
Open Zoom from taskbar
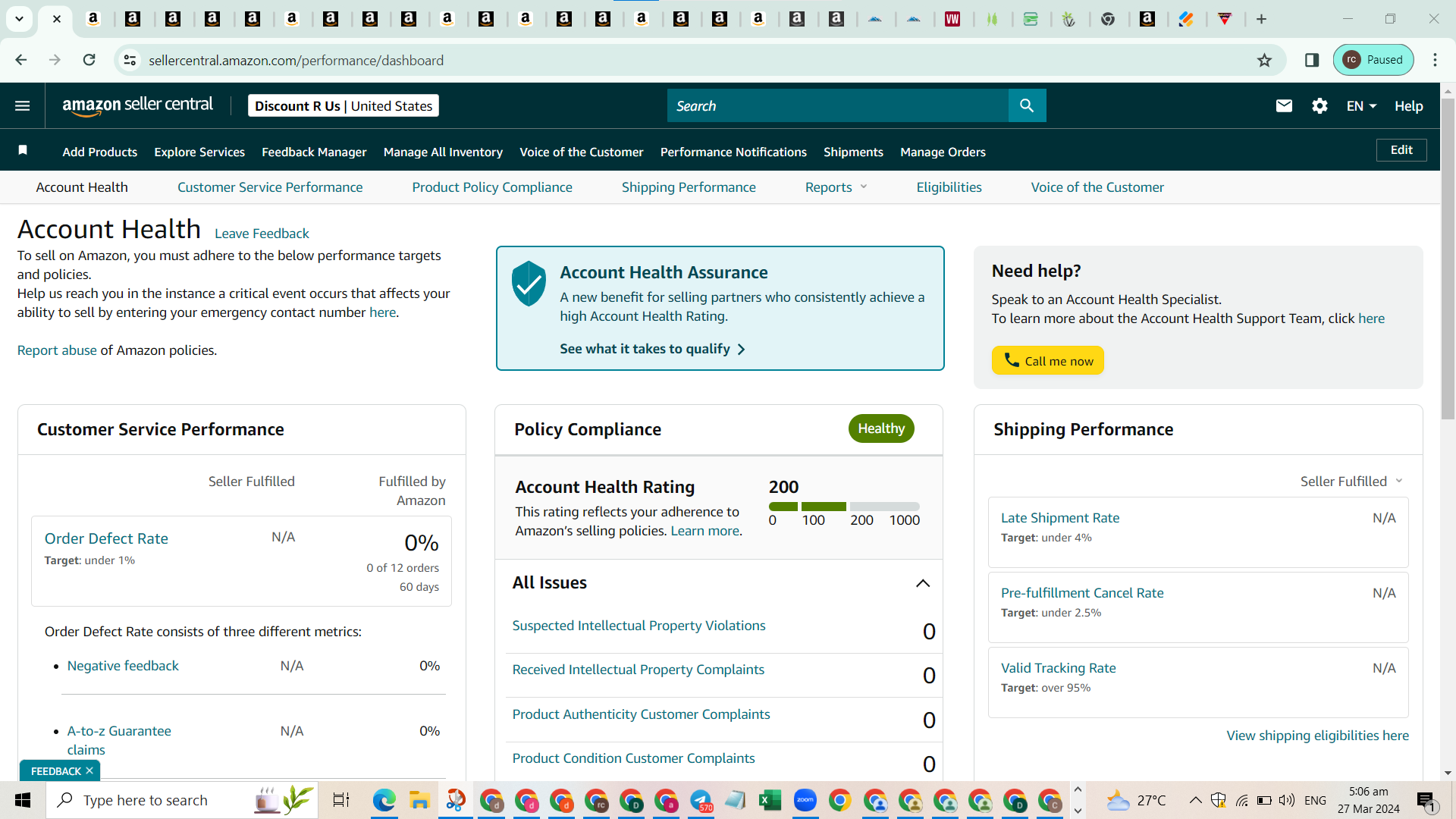[x=805, y=800]
